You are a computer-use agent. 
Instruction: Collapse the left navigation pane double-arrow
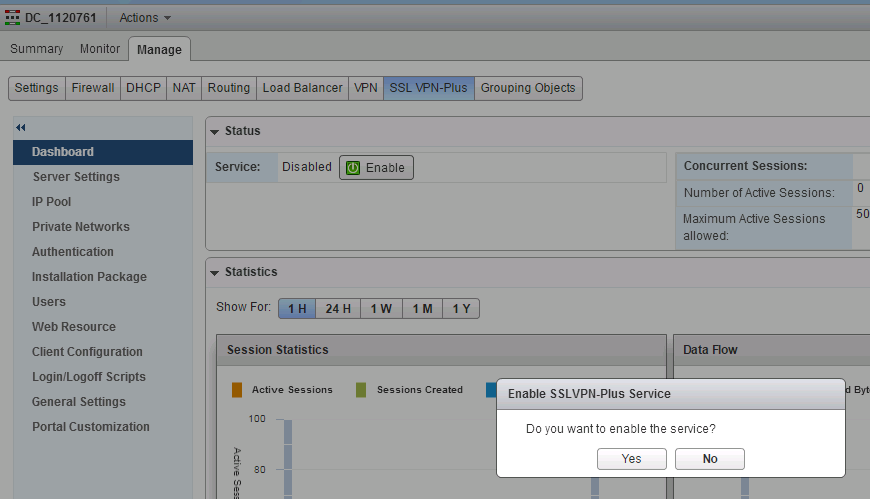21,128
